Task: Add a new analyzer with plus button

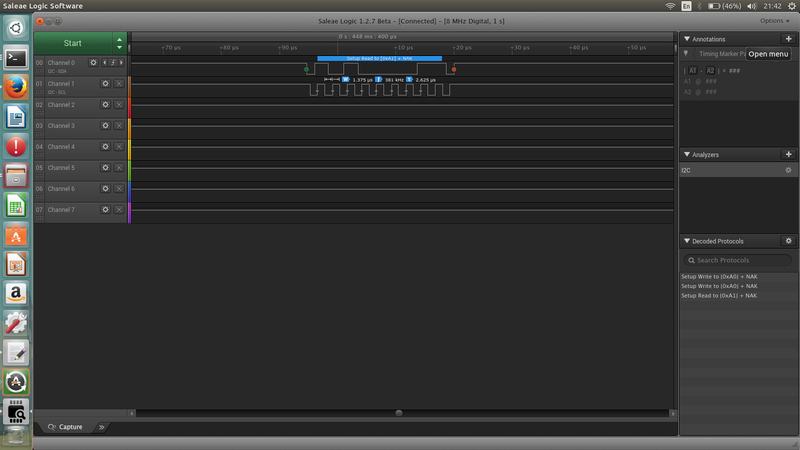Action: pyautogui.click(x=788, y=154)
